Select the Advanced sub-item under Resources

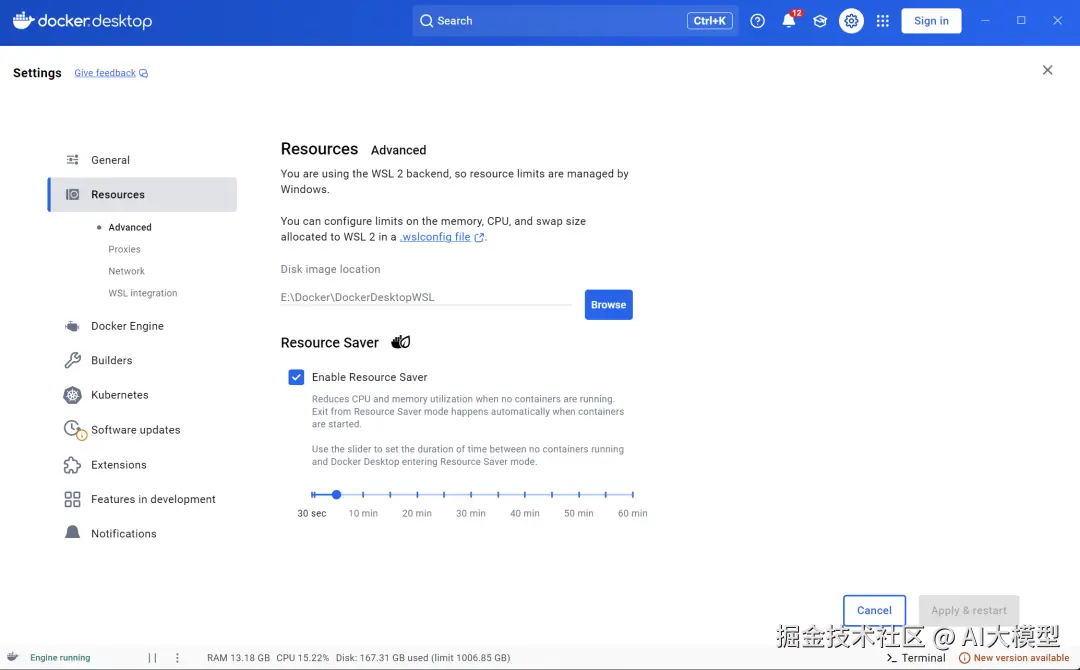[129, 227]
